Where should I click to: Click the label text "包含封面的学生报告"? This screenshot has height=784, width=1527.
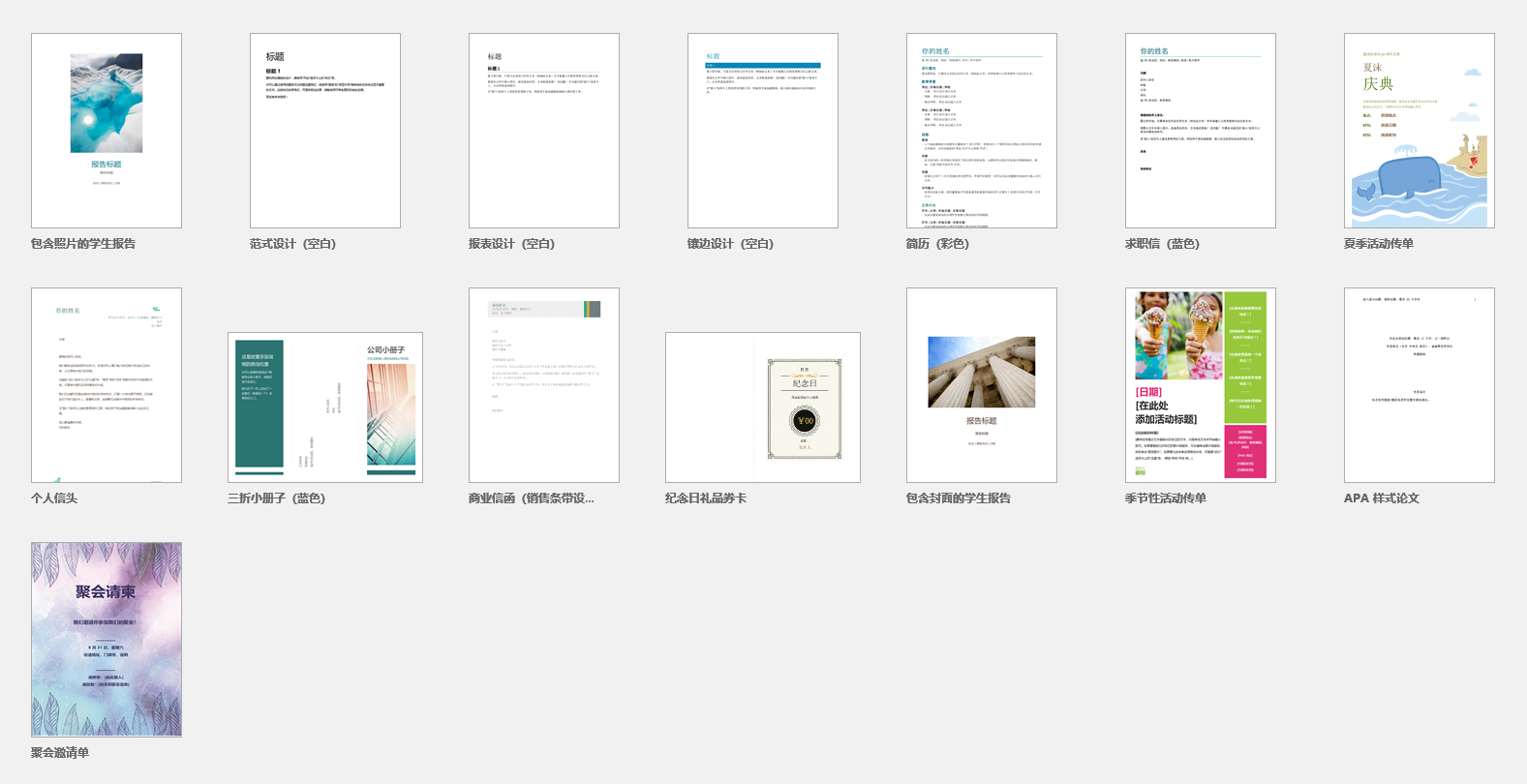(x=959, y=498)
